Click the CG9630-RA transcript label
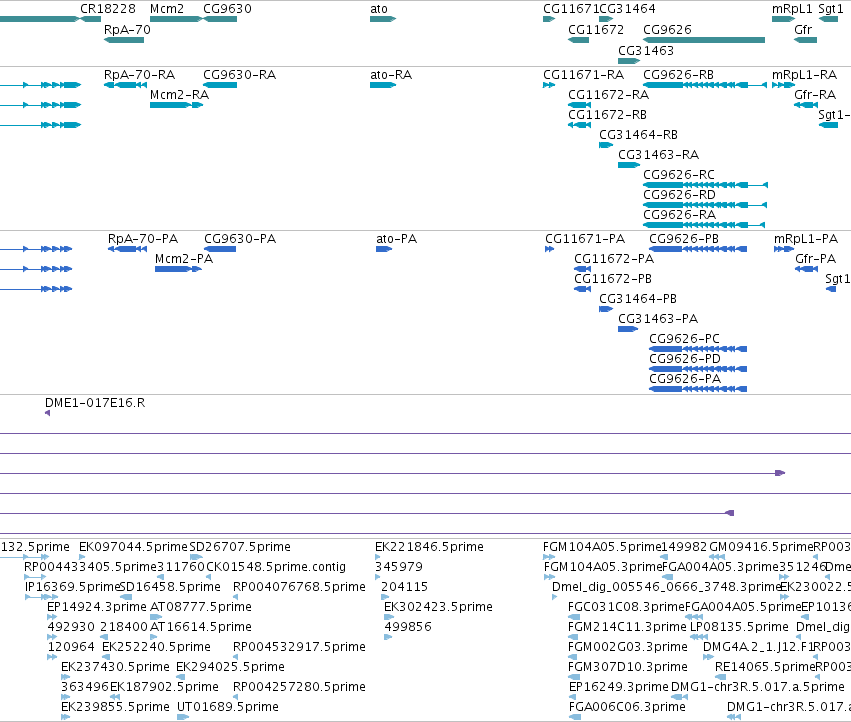 pyautogui.click(x=239, y=75)
